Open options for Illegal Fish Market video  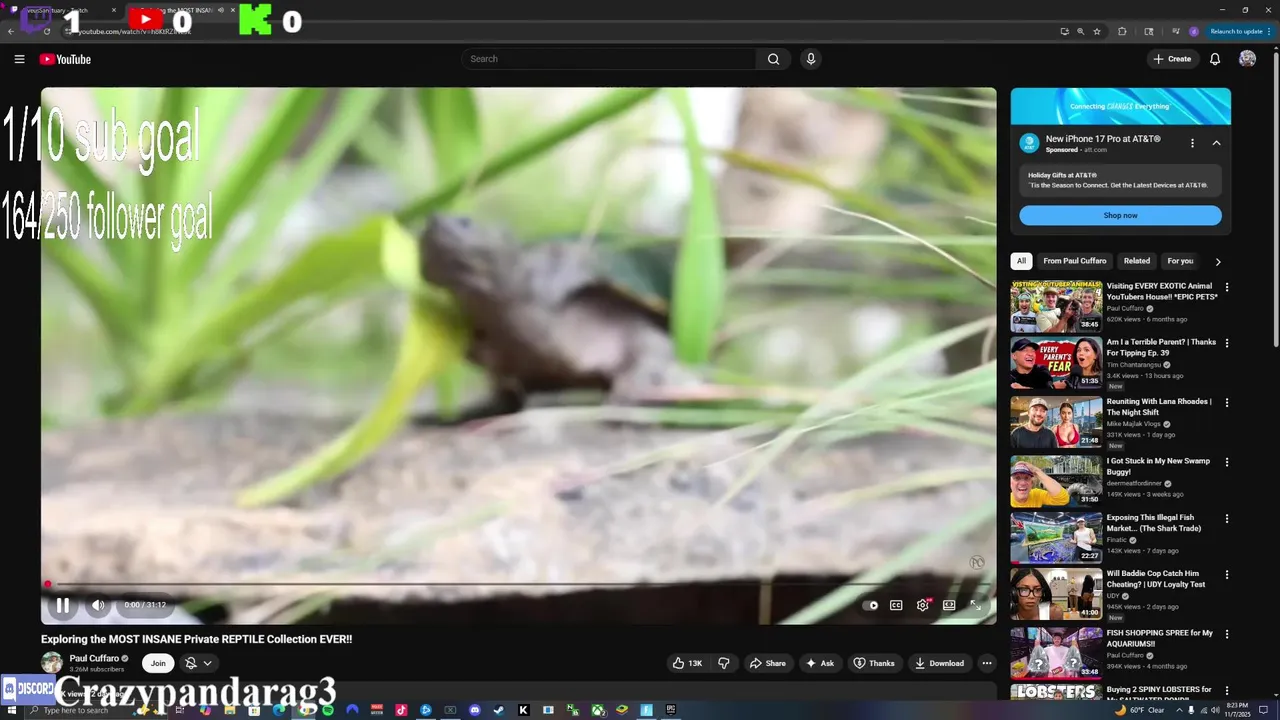tap(1227, 519)
